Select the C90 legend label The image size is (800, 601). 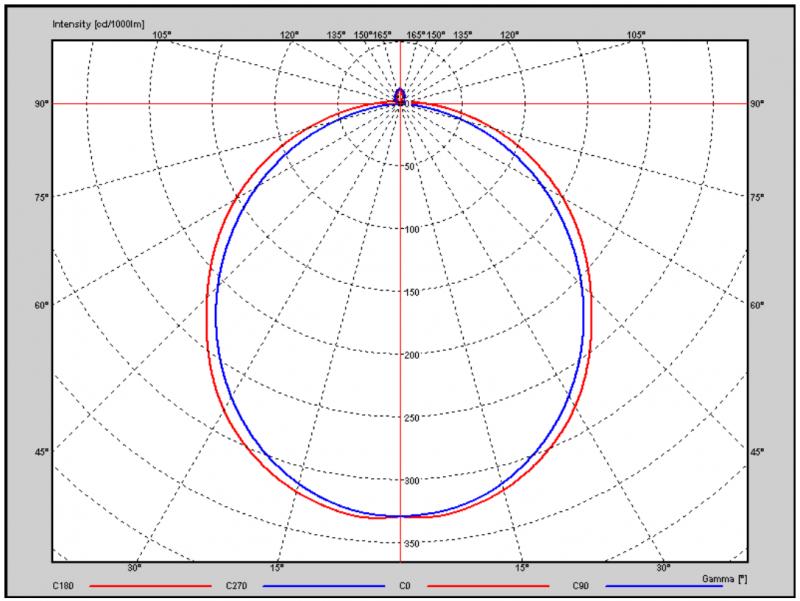pyautogui.click(x=581, y=586)
